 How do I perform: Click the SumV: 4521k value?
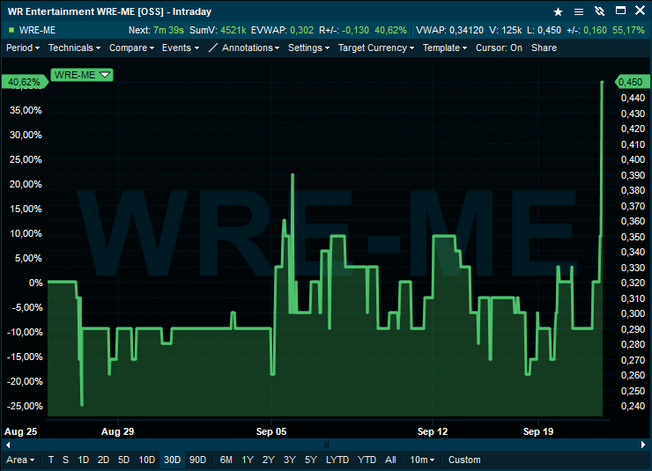pos(217,30)
